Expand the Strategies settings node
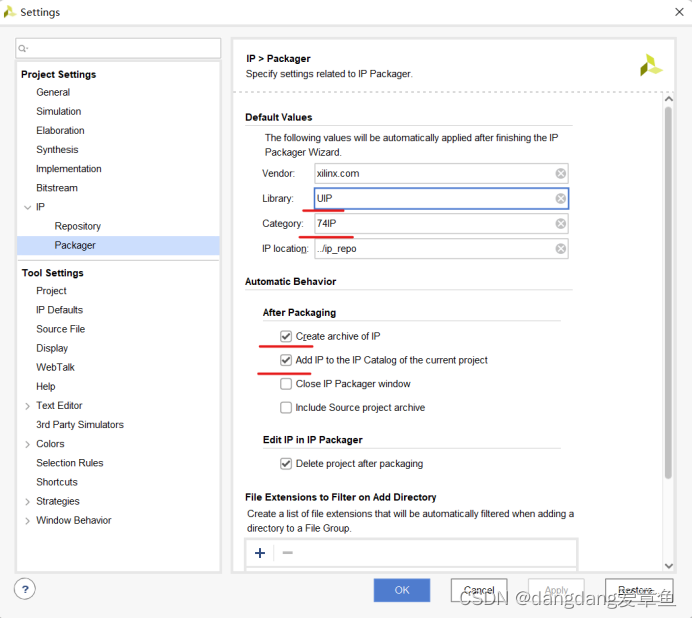692x618 pixels. (x=27, y=501)
